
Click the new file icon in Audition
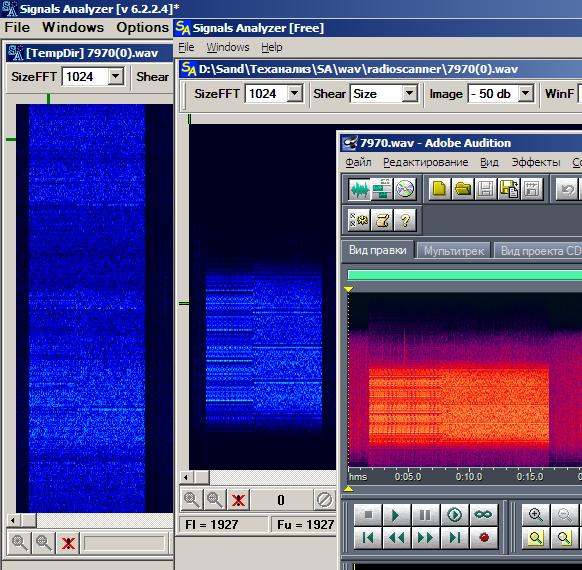pos(440,189)
